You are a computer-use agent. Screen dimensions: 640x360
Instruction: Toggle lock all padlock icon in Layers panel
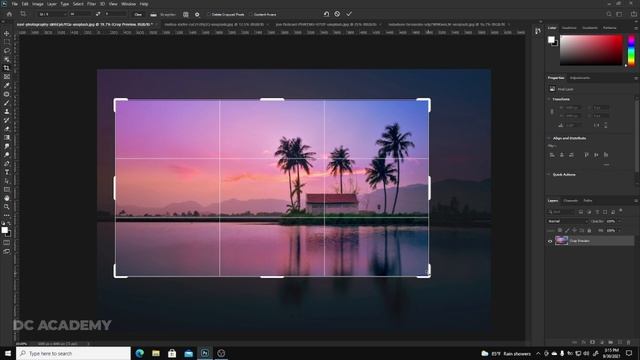coord(589,231)
